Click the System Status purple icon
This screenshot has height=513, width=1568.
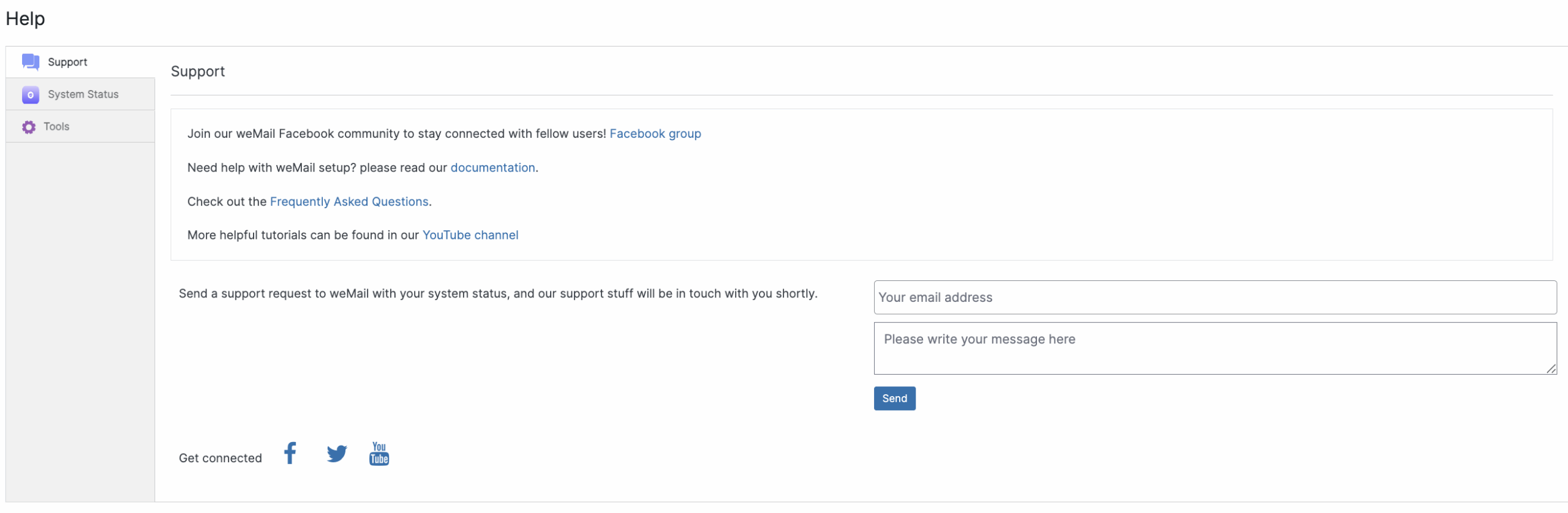30,94
